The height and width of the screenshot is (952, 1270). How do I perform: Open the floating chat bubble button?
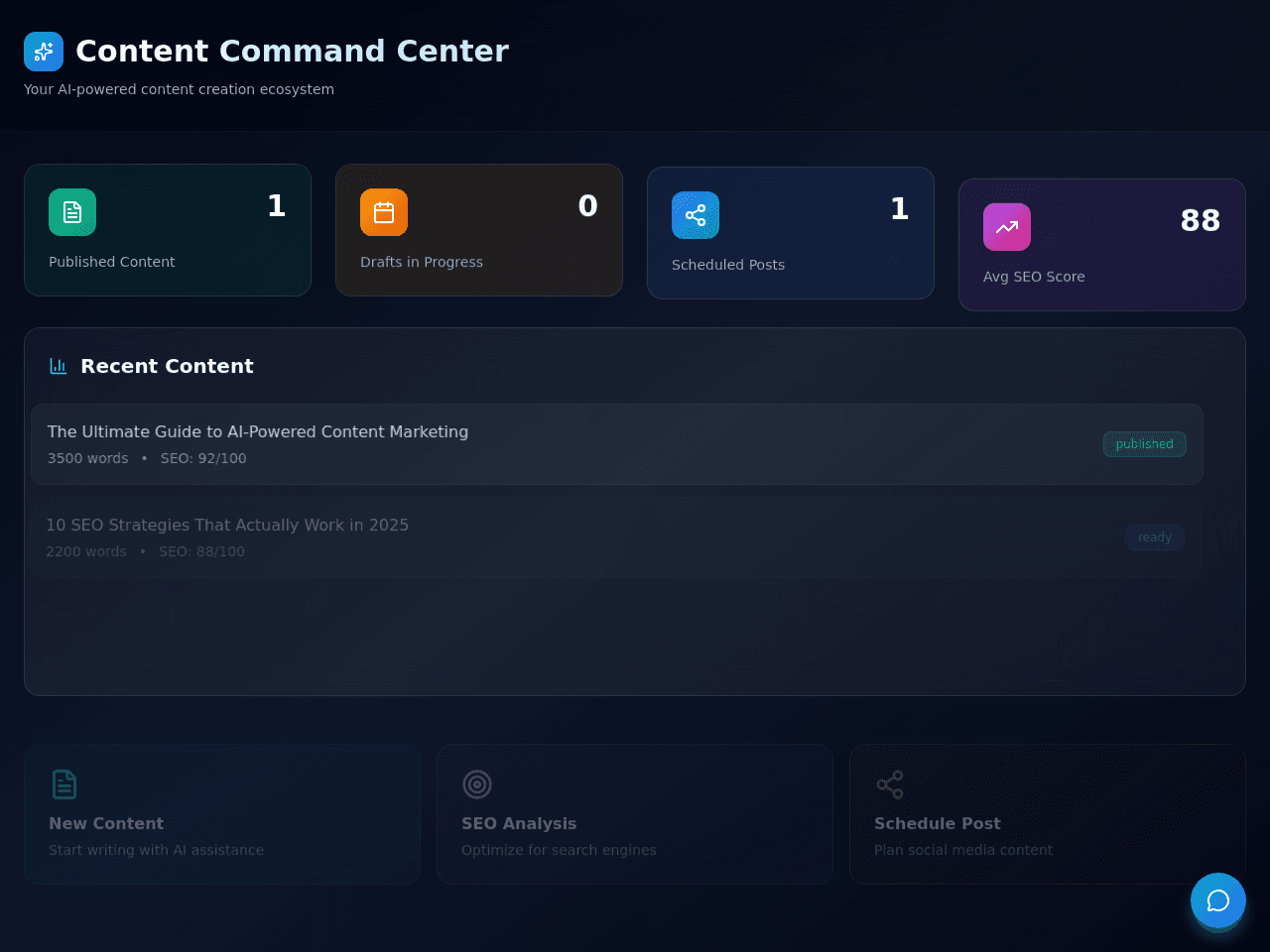point(1218,900)
